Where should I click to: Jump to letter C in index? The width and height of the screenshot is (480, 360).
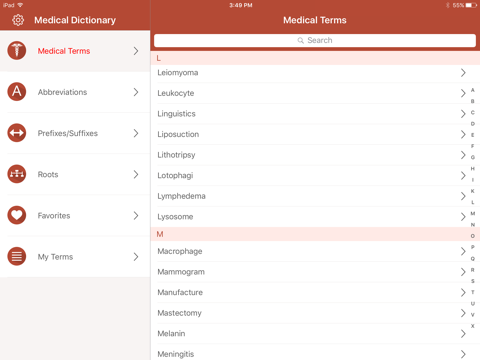[x=472, y=112]
